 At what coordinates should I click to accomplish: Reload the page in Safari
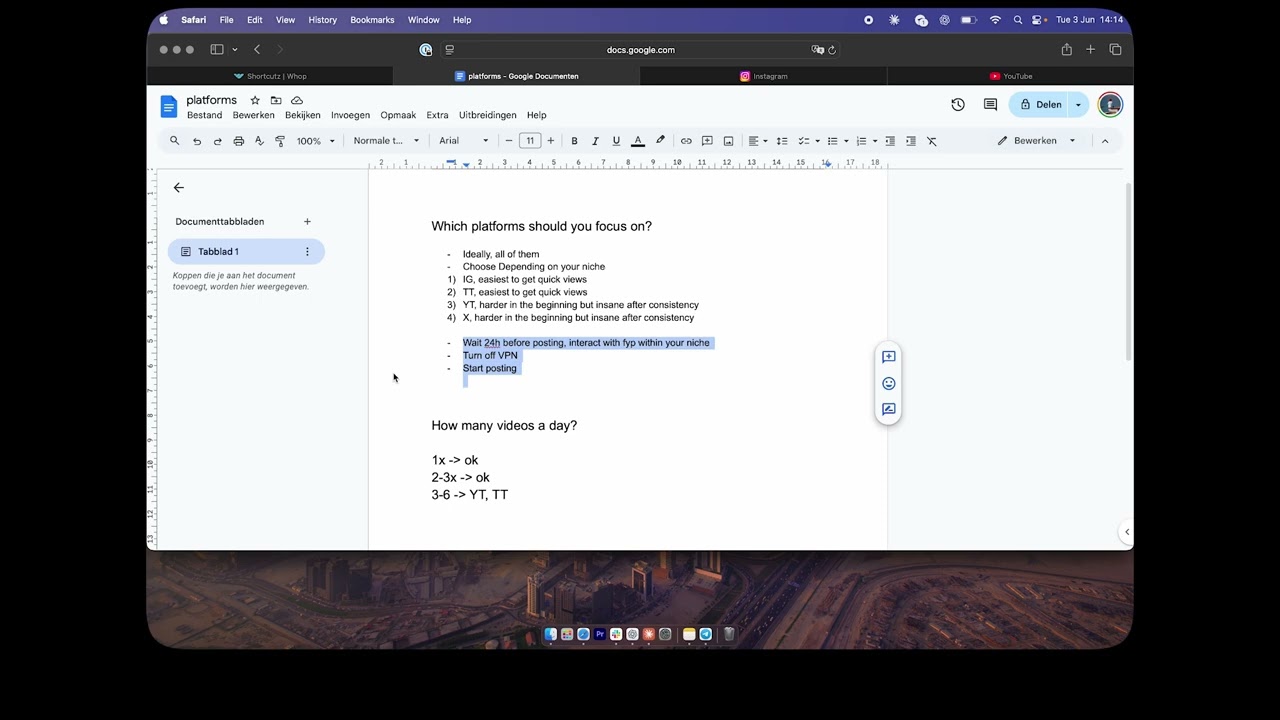point(832,49)
